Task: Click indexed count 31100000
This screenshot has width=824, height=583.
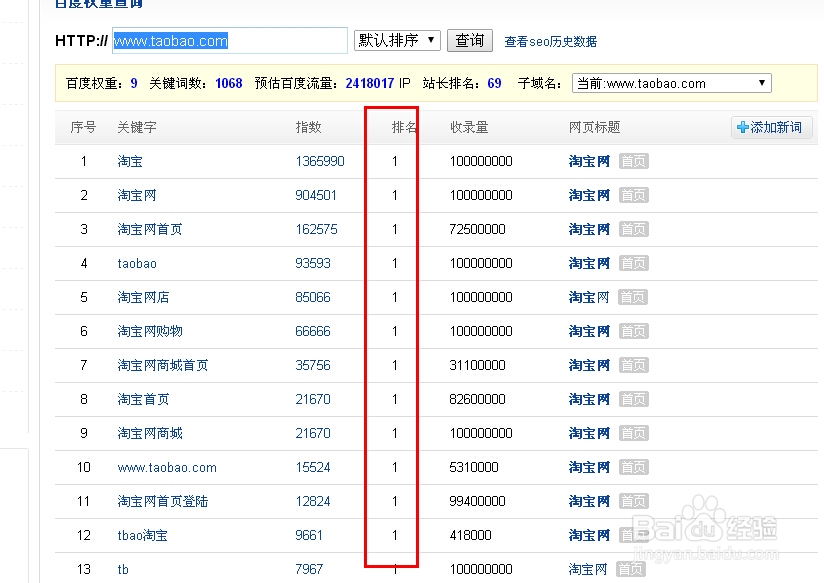Action: 477,365
